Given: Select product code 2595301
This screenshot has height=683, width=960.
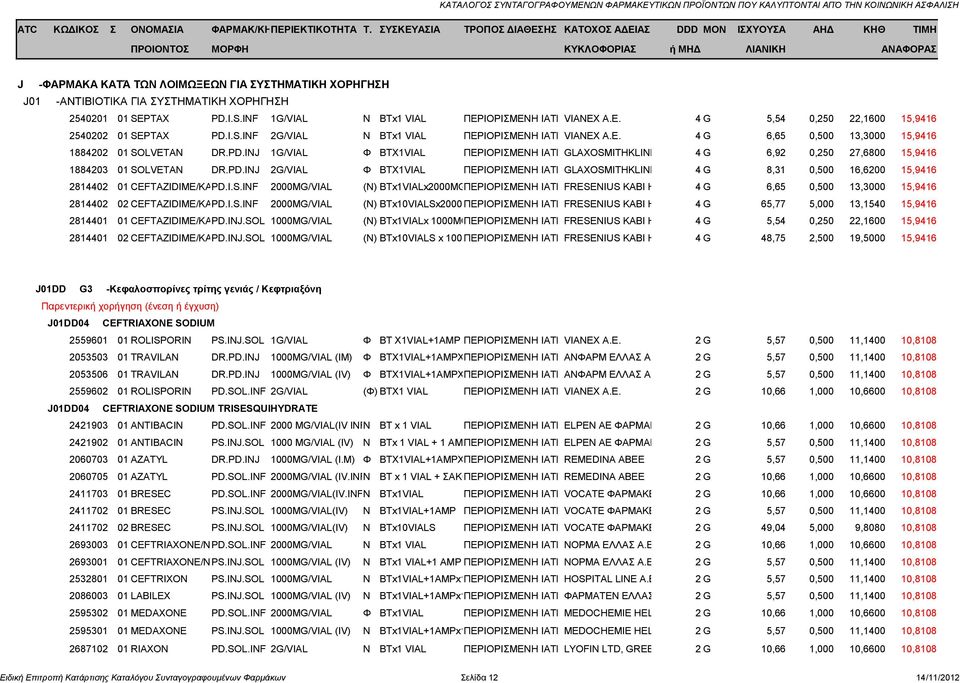Looking at the screenshot, I should tap(88, 630).
